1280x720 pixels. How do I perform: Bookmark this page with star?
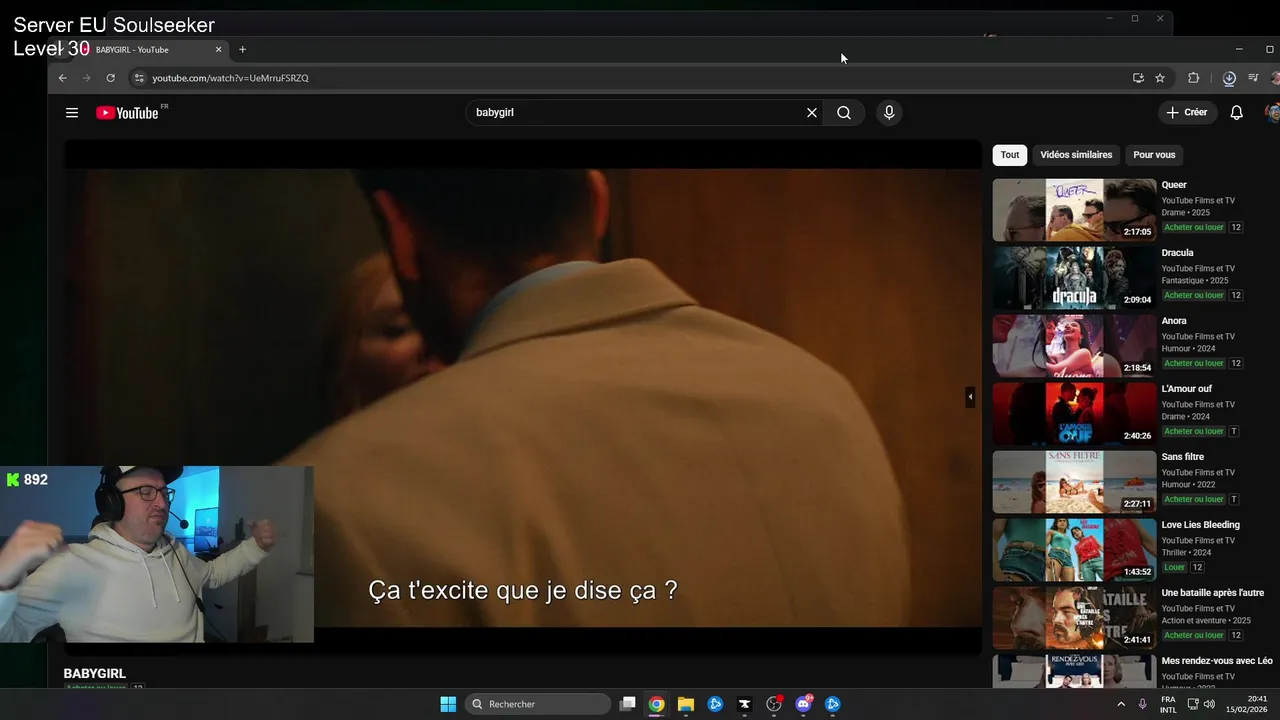coord(1160,78)
